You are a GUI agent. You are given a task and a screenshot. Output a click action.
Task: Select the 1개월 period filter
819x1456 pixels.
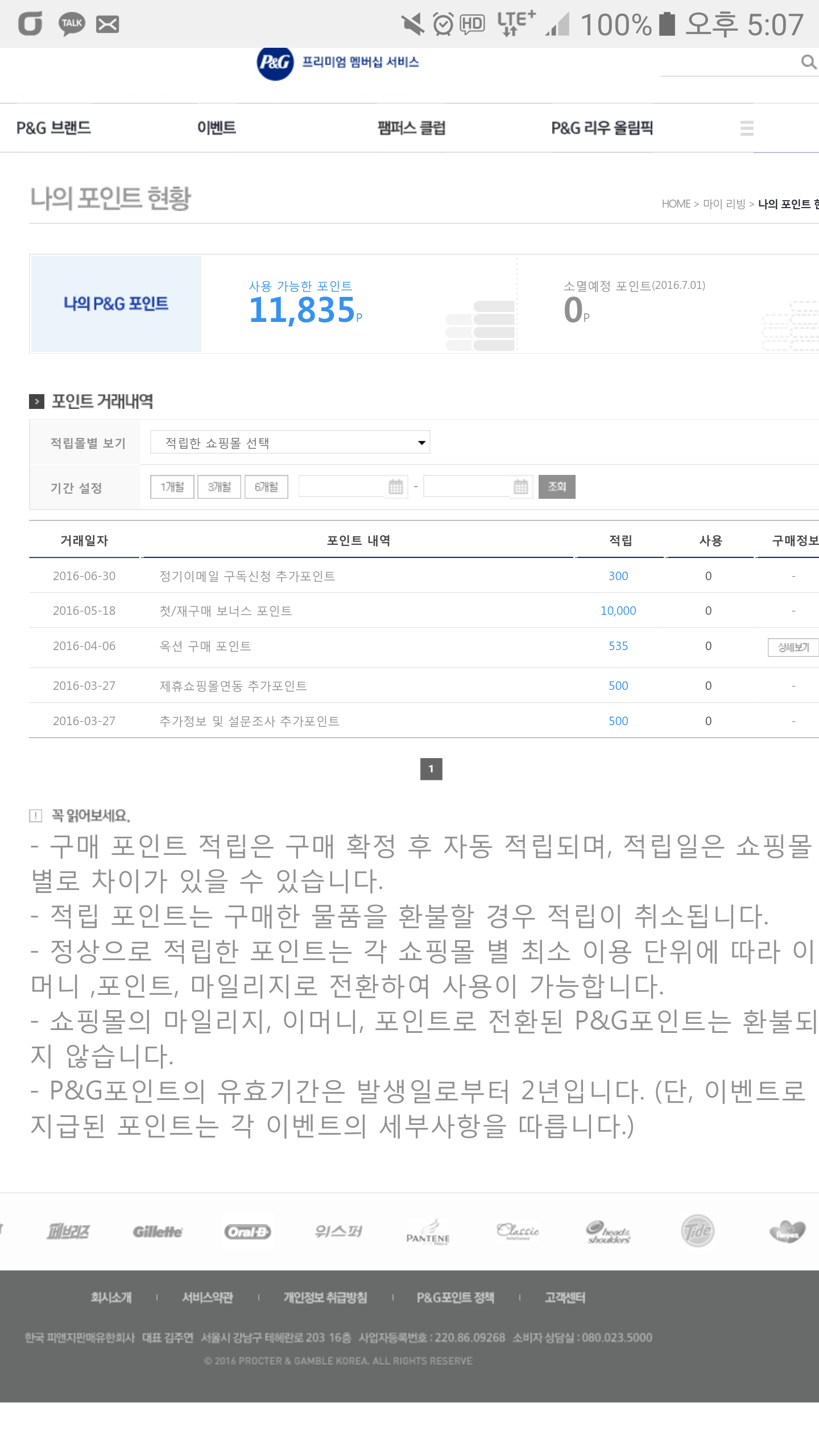pos(172,487)
